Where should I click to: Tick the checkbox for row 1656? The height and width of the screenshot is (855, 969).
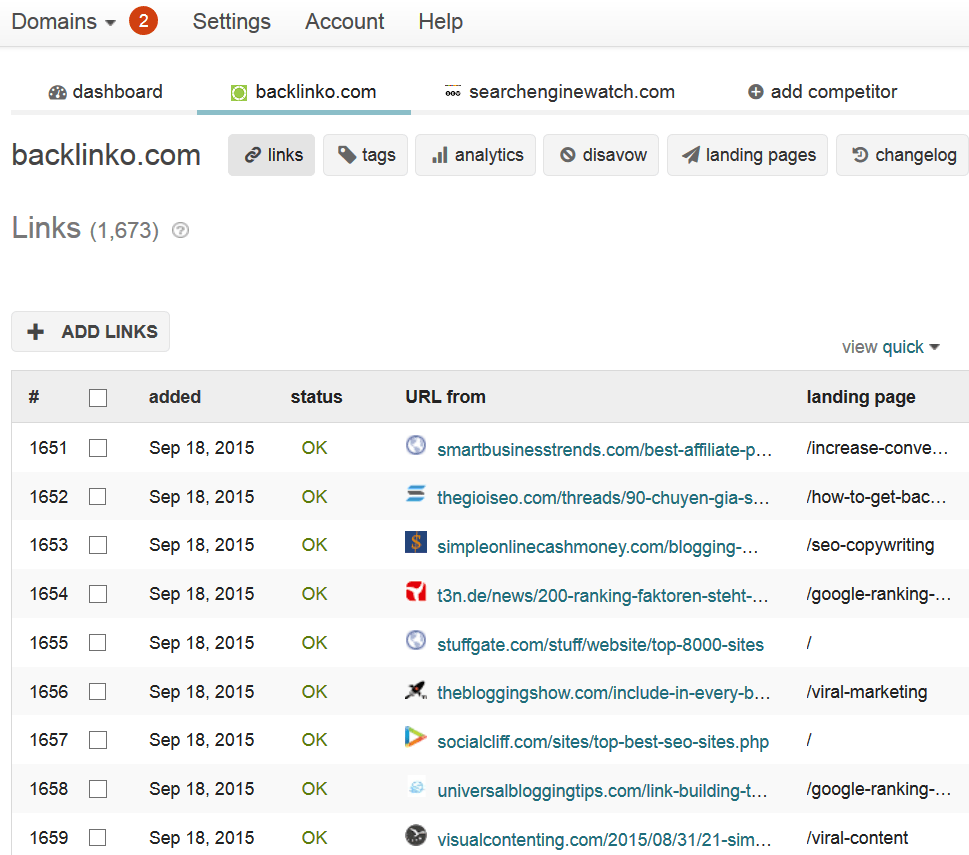tap(98, 692)
